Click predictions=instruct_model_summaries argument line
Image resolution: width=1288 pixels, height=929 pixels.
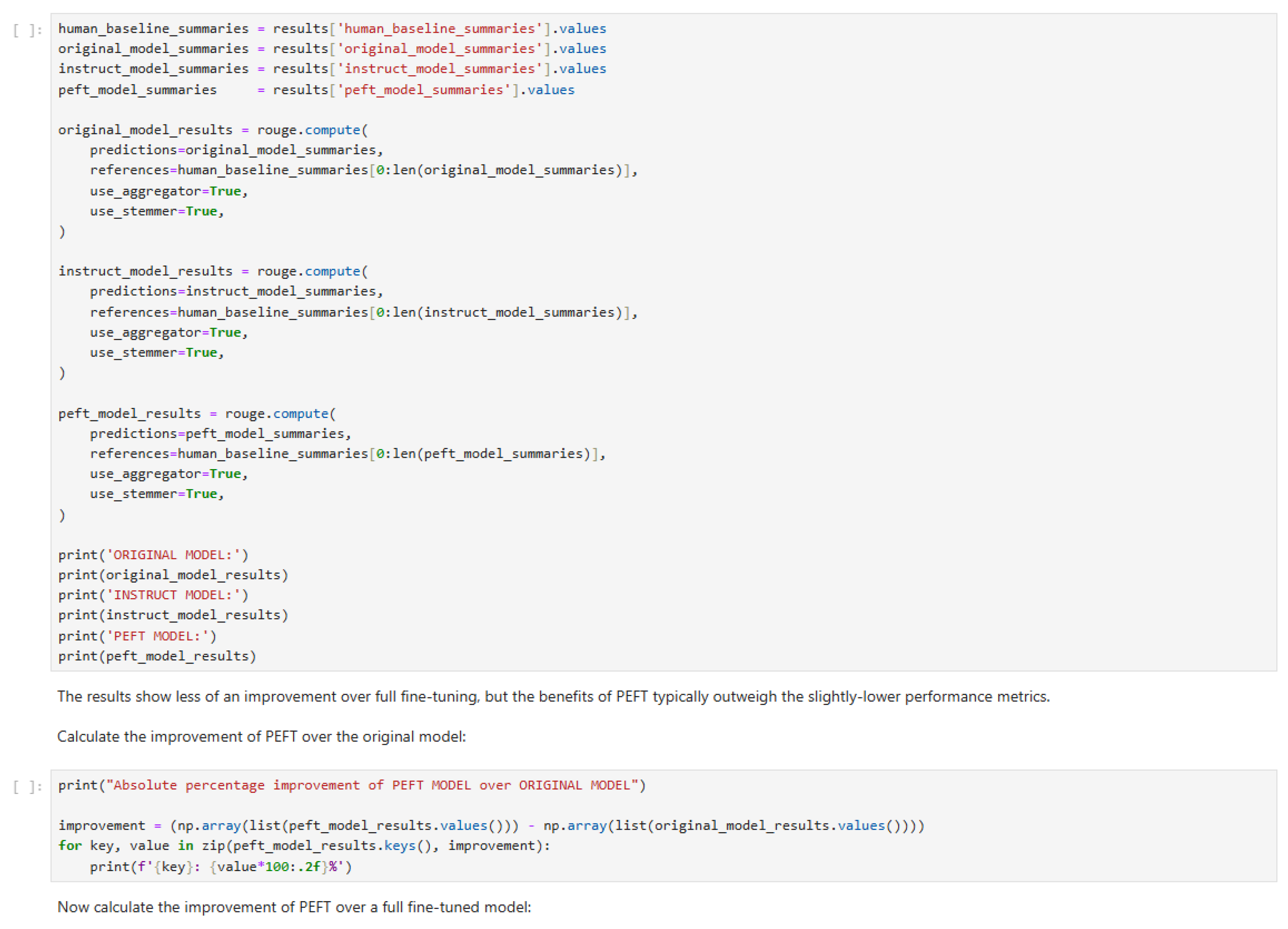[236, 291]
